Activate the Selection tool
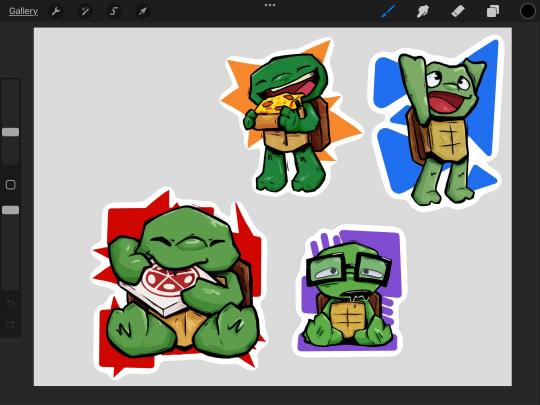540x405 pixels. point(114,11)
